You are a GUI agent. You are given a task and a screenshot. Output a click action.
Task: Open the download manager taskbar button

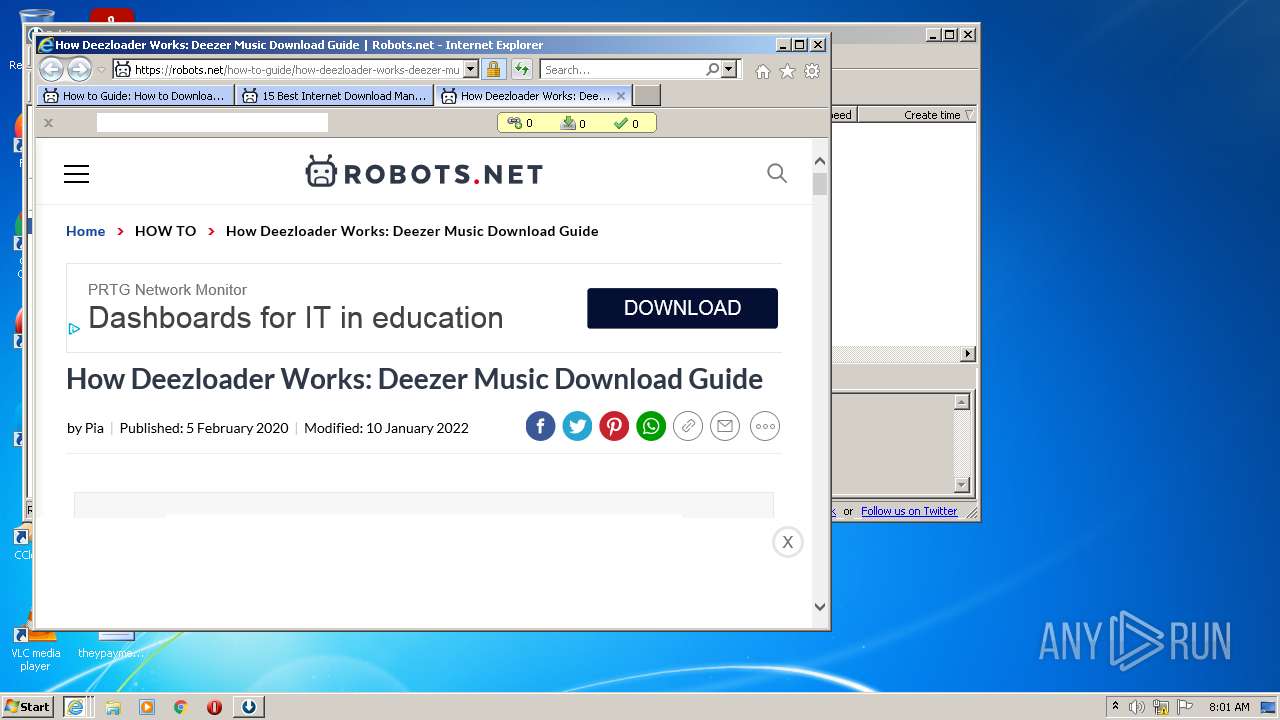pyautogui.click(x=249, y=707)
